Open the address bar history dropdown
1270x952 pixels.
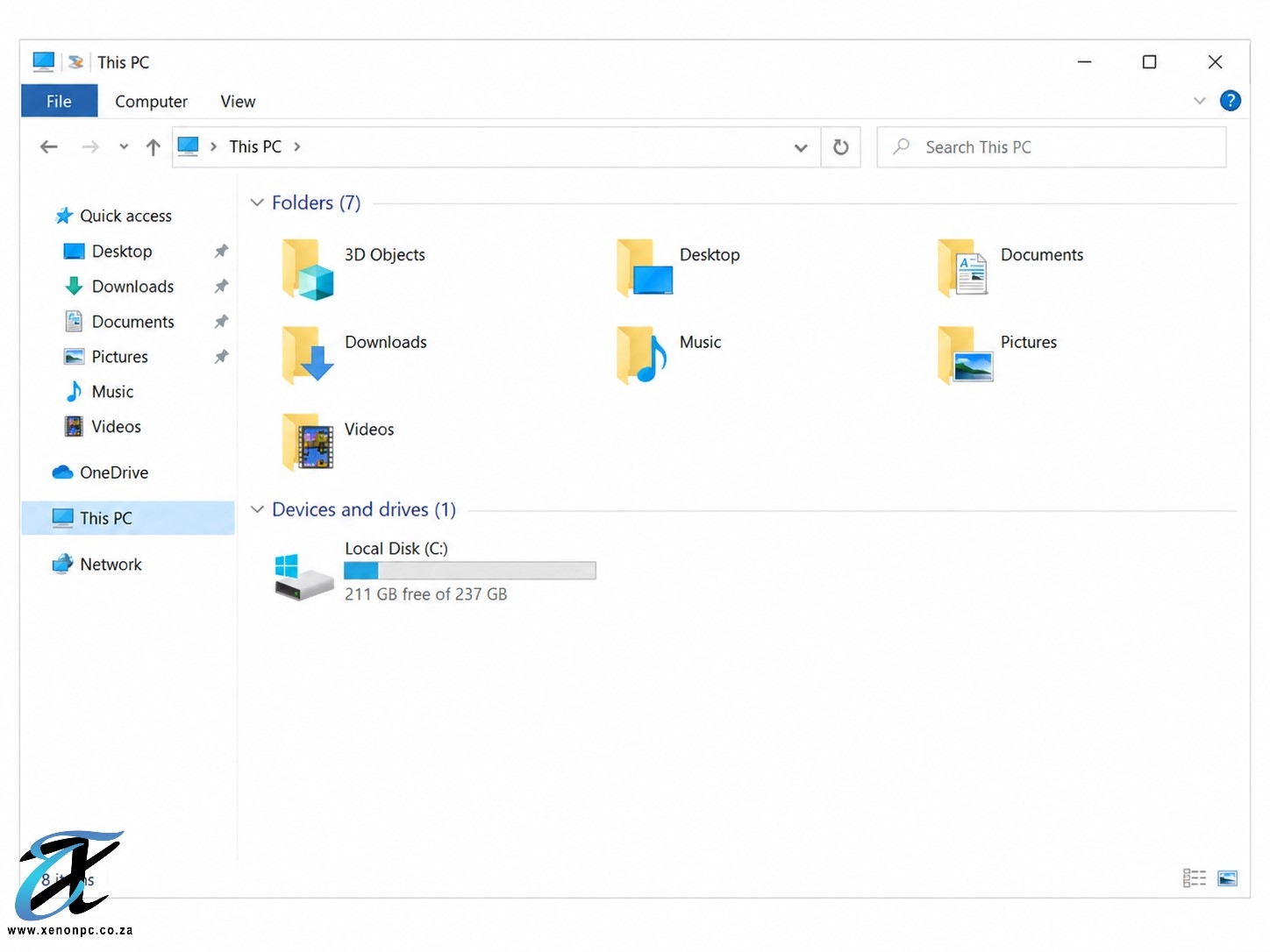pyautogui.click(x=801, y=147)
